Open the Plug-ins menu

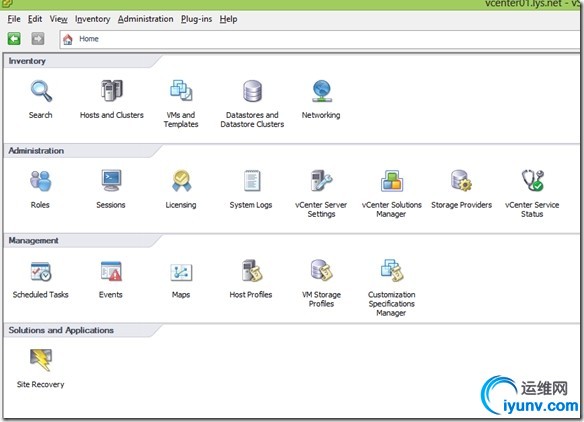[197, 19]
